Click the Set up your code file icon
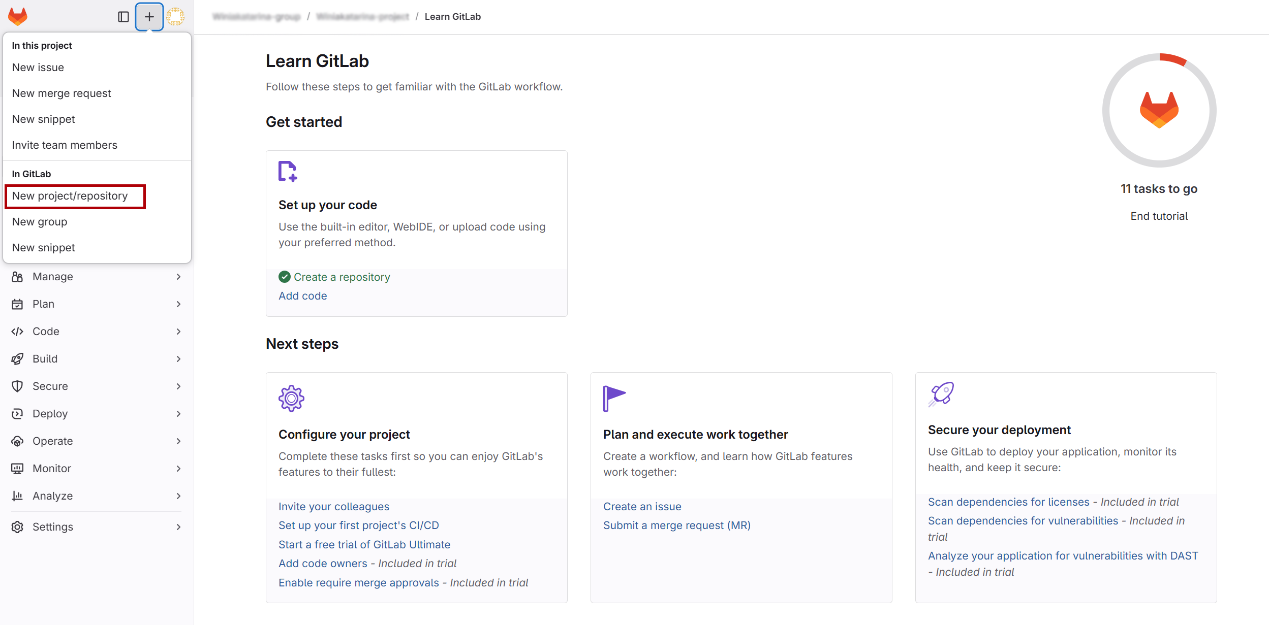The height and width of the screenshot is (625, 1269). [x=288, y=172]
